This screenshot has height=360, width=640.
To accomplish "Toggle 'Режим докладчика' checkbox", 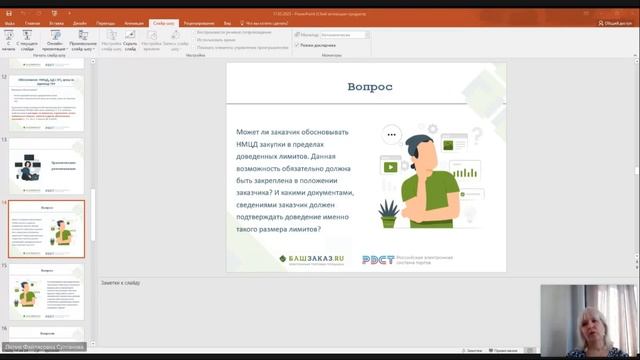I will [297, 45].
